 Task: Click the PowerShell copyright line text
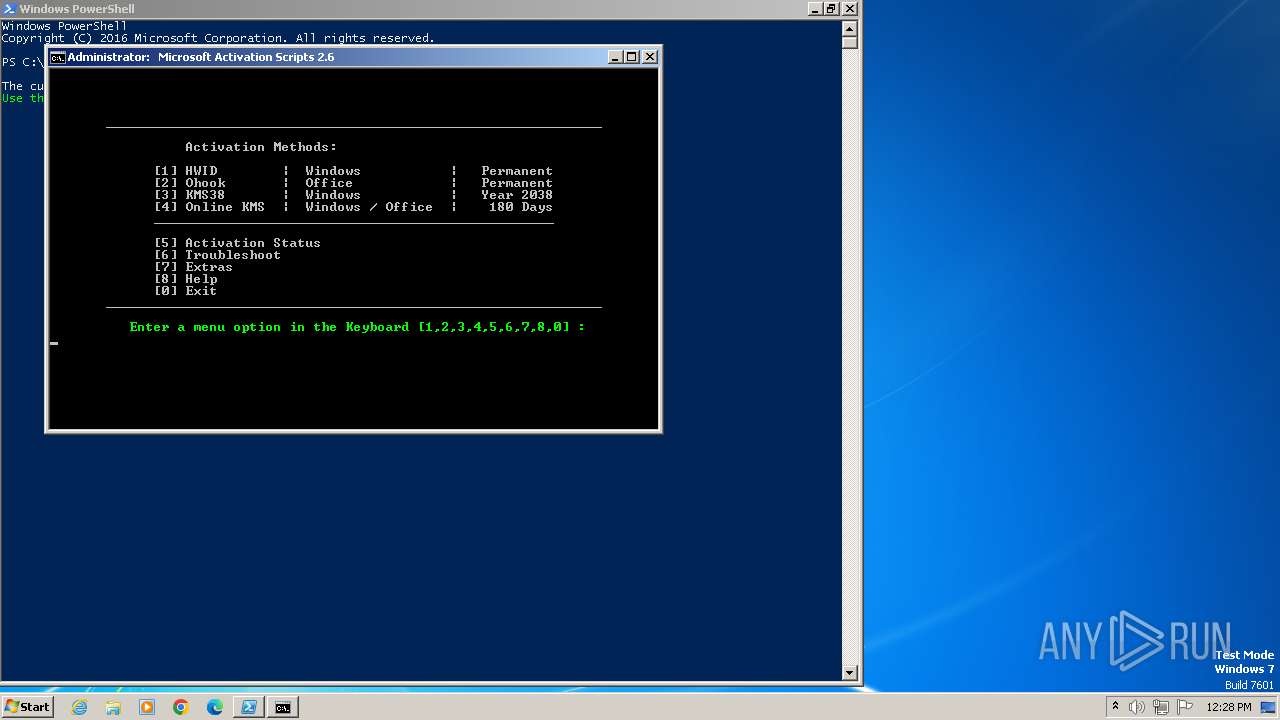pyautogui.click(x=218, y=38)
